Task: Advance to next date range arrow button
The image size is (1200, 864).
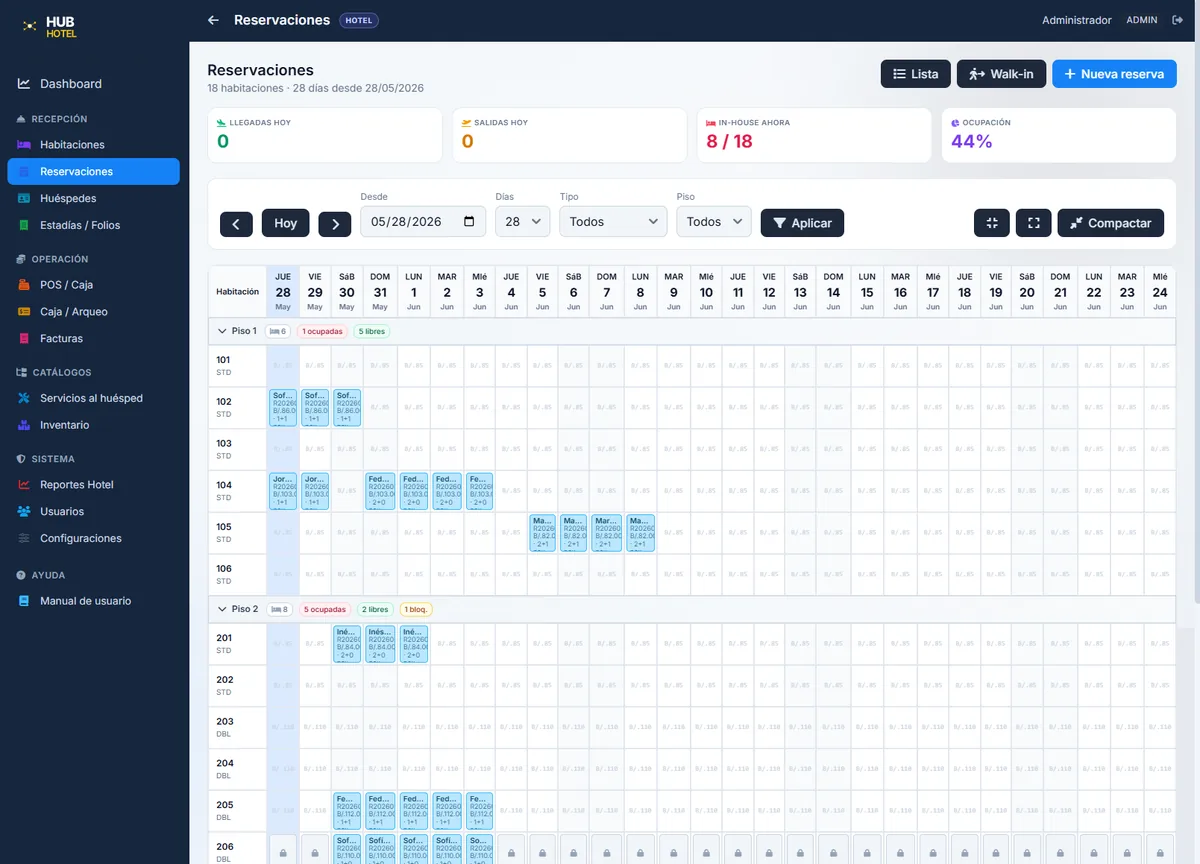Action: click(x=335, y=223)
